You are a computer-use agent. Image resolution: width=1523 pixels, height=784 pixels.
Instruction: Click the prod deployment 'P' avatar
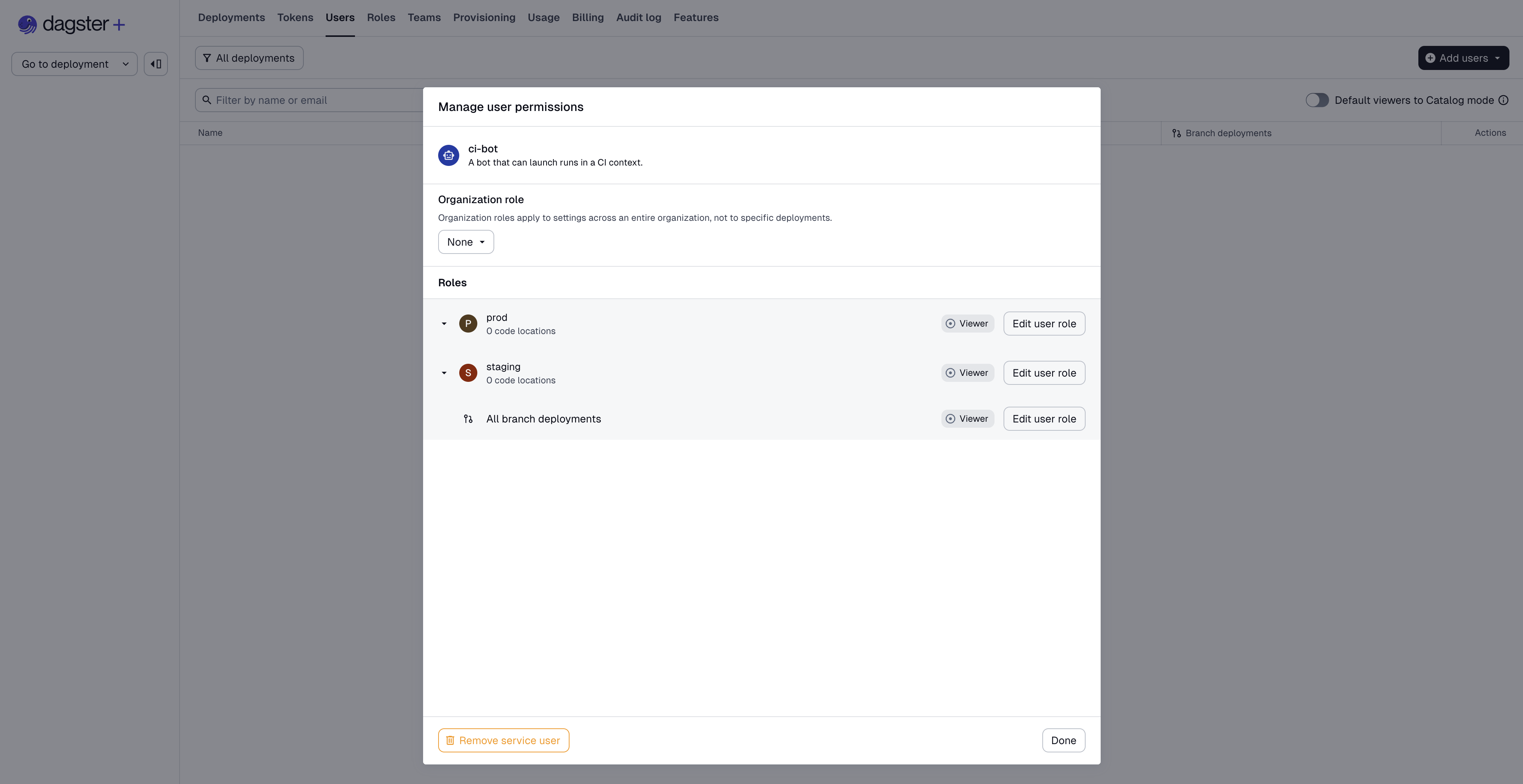[468, 323]
